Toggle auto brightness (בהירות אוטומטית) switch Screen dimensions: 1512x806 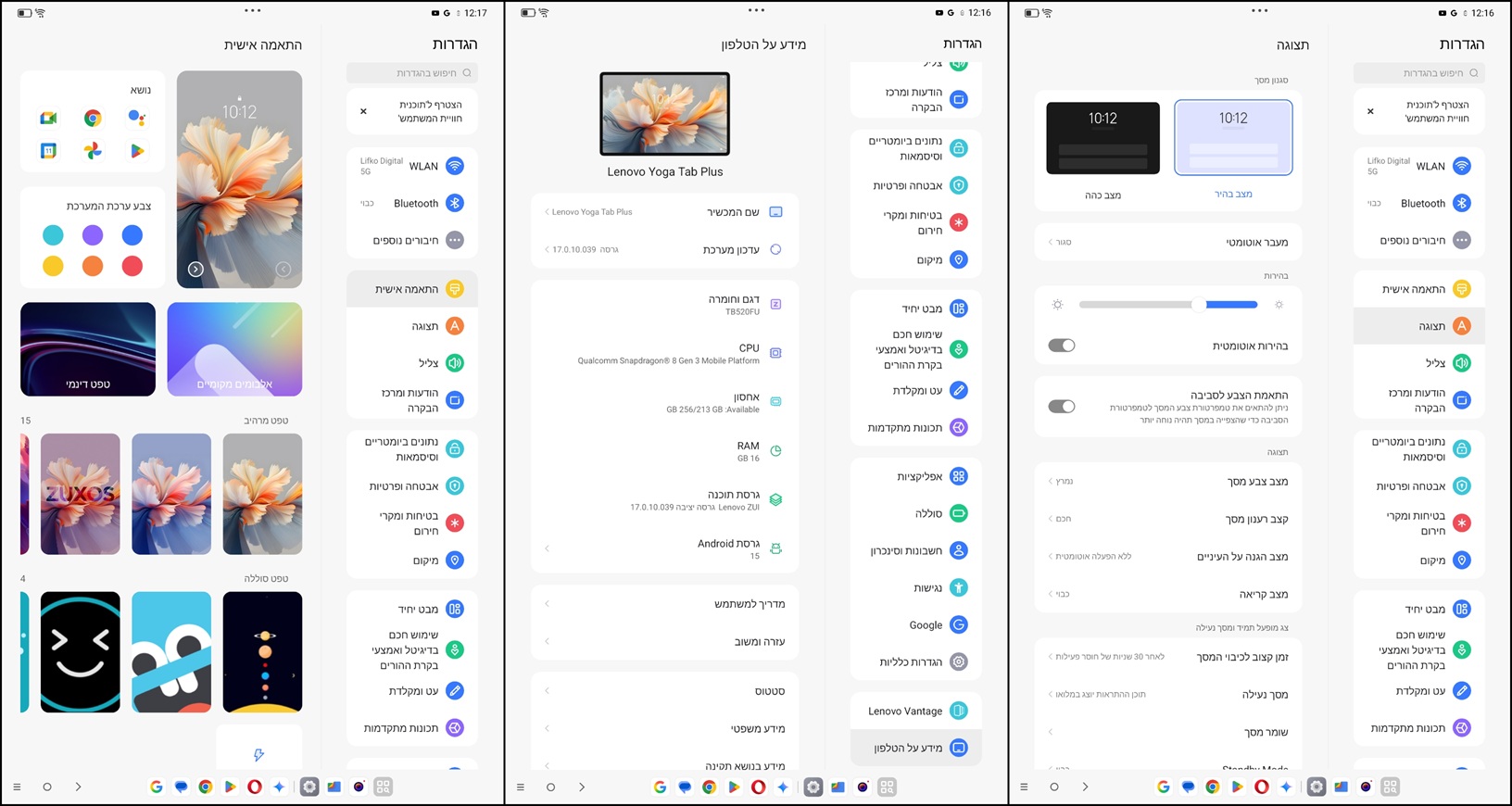click(1062, 346)
